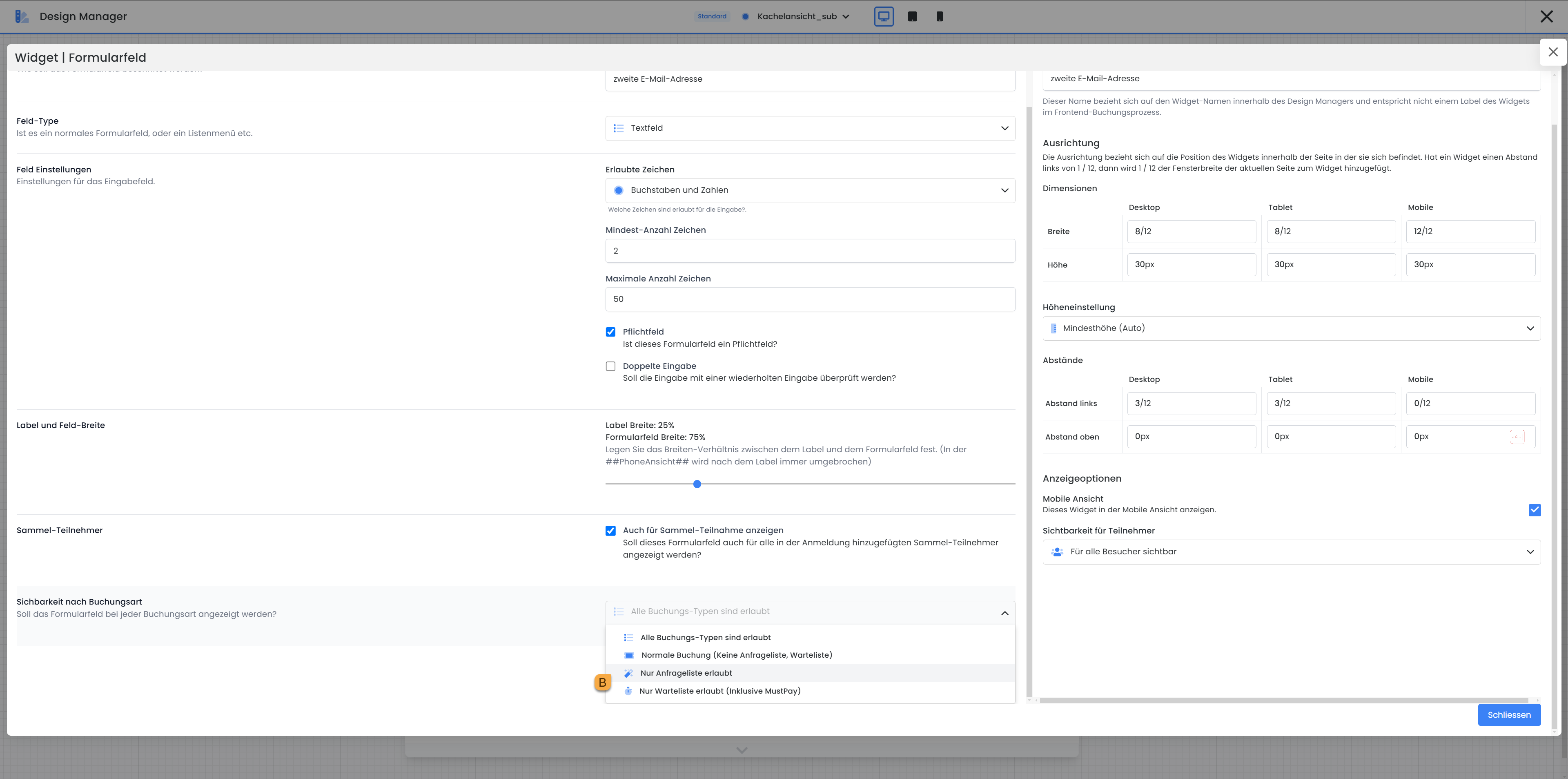Screen dimensions: 1568x779
Task: Switch to desktop preview icon
Action: tap(883, 16)
